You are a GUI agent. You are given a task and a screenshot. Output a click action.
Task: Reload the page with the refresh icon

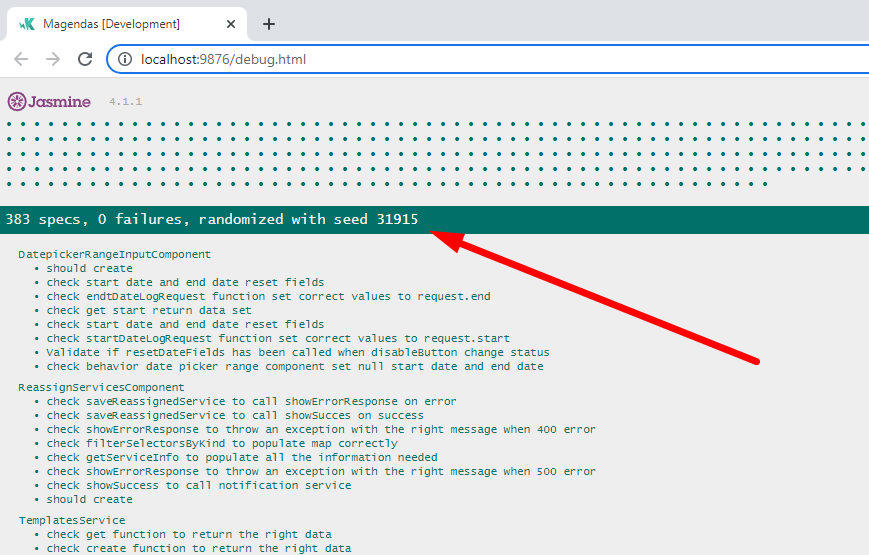[x=85, y=59]
